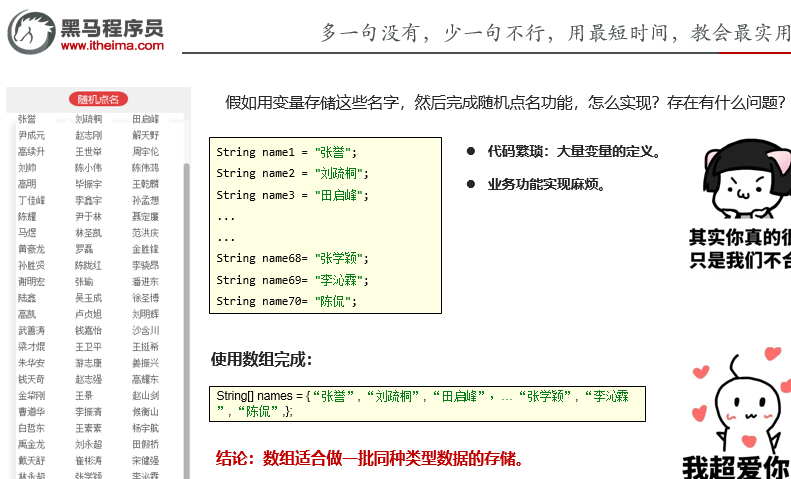This screenshot has height=479, width=791.
Task: Click the 使用数组完成 heading
Action: click(262, 360)
